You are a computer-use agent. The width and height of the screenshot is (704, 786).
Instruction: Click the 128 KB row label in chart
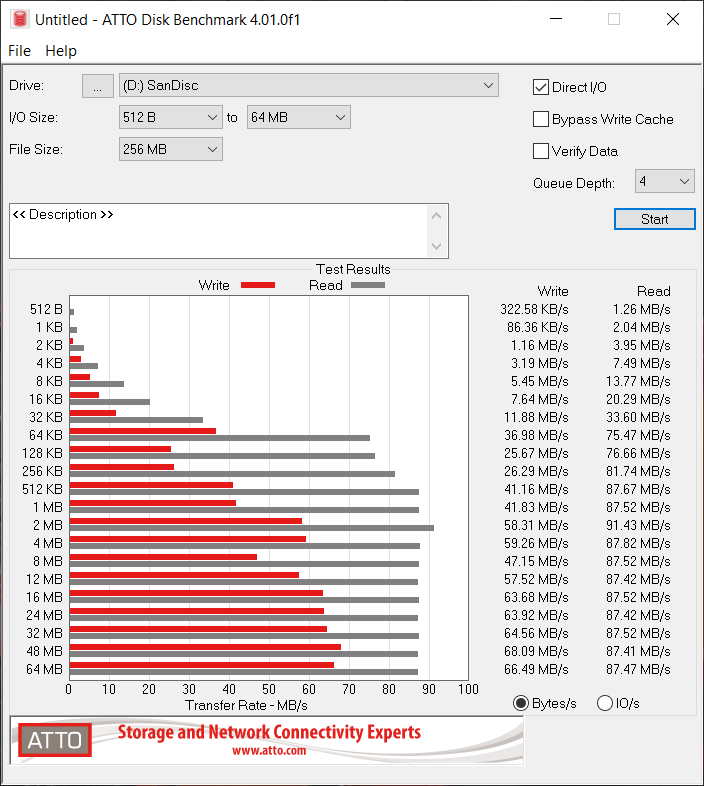[x=42, y=453]
